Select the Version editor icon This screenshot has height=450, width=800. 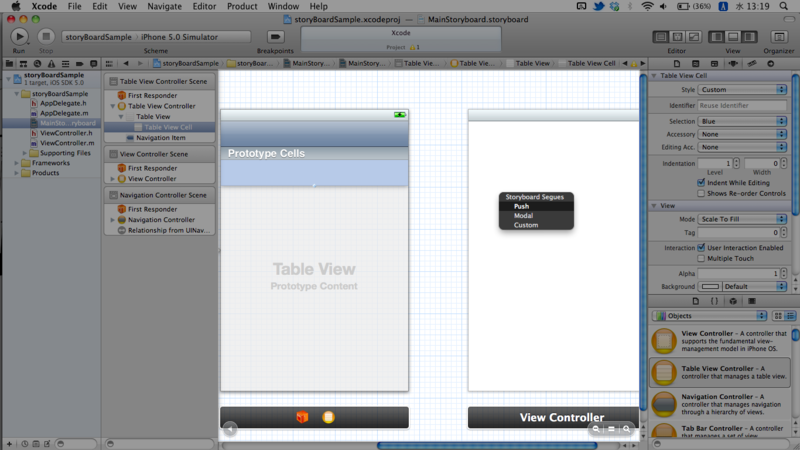694,37
